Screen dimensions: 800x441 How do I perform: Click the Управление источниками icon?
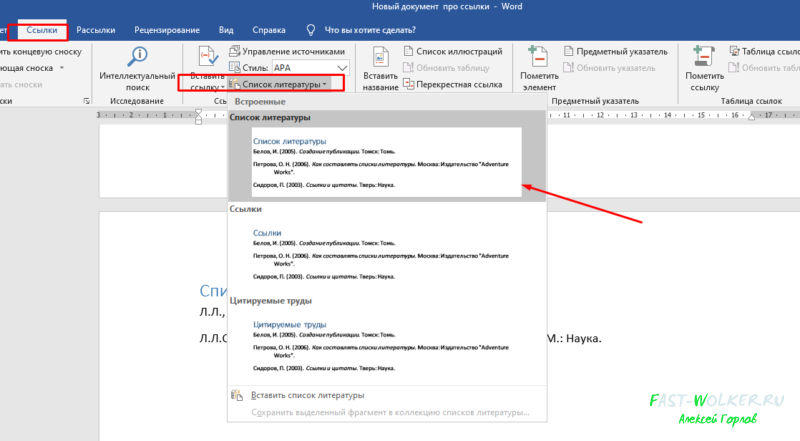(235, 51)
